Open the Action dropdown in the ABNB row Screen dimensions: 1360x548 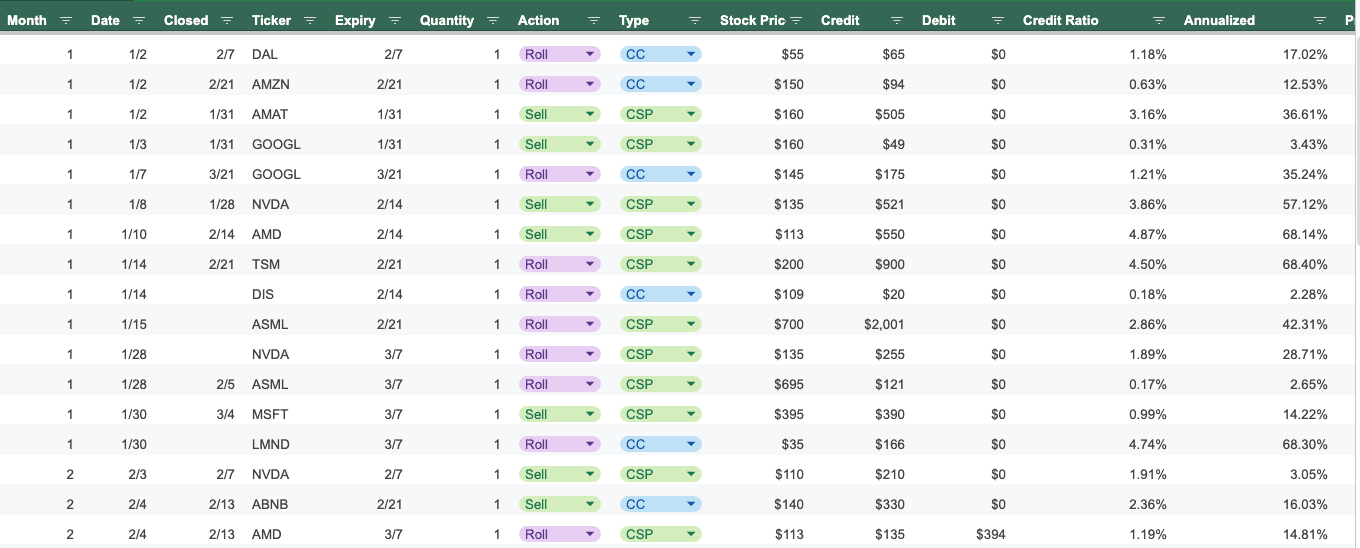click(x=590, y=504)
